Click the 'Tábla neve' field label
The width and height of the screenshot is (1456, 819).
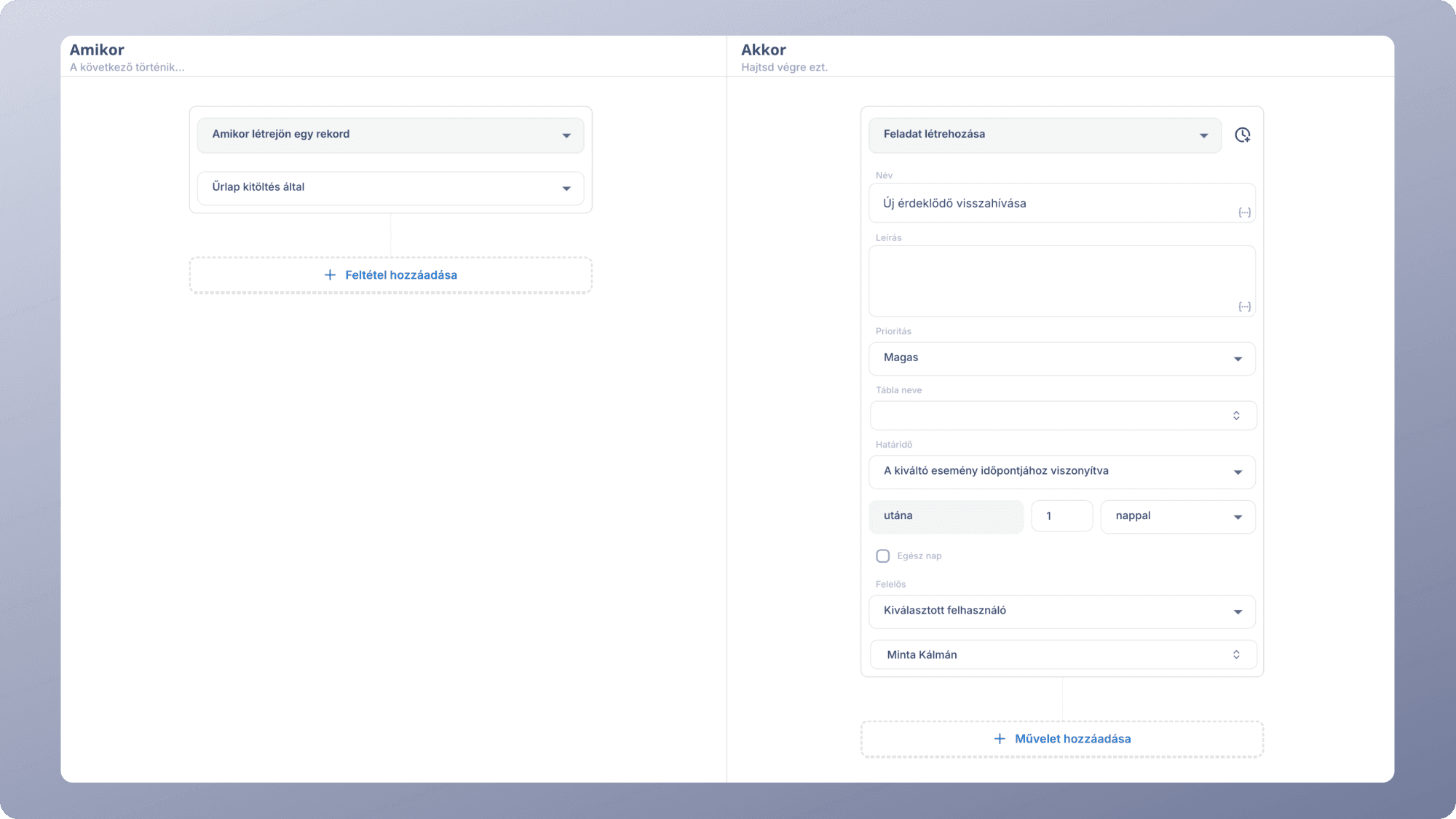pyautogui.click(x=899, y=390)
